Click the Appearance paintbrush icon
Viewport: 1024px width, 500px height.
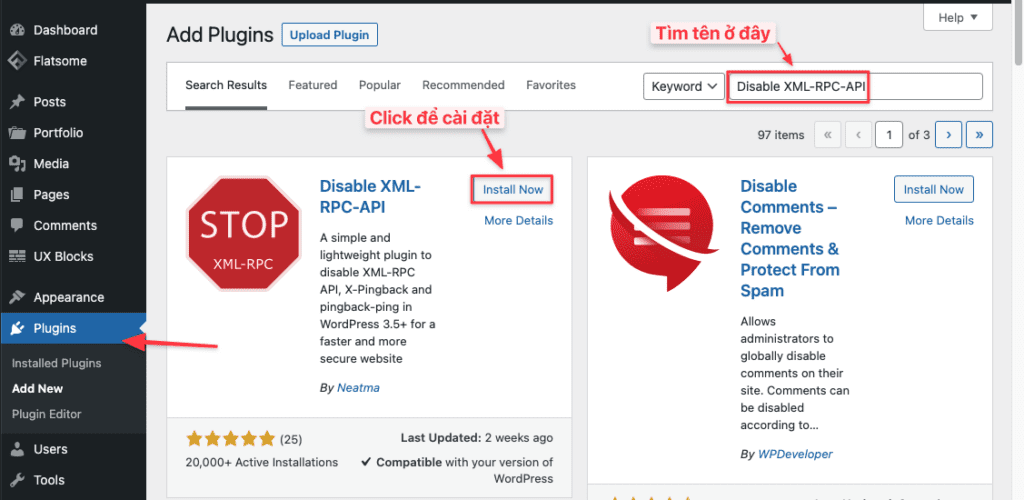[x=17, y=297]
